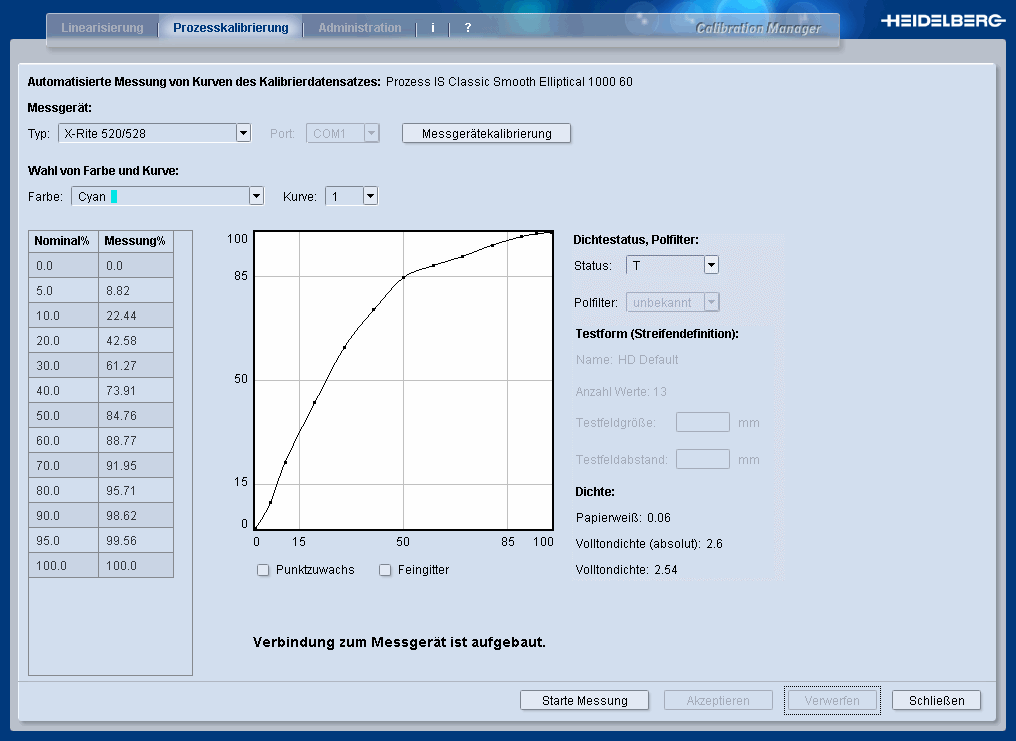Open the Typ device dropdown X-Rite 520/528

click(155, 133)
